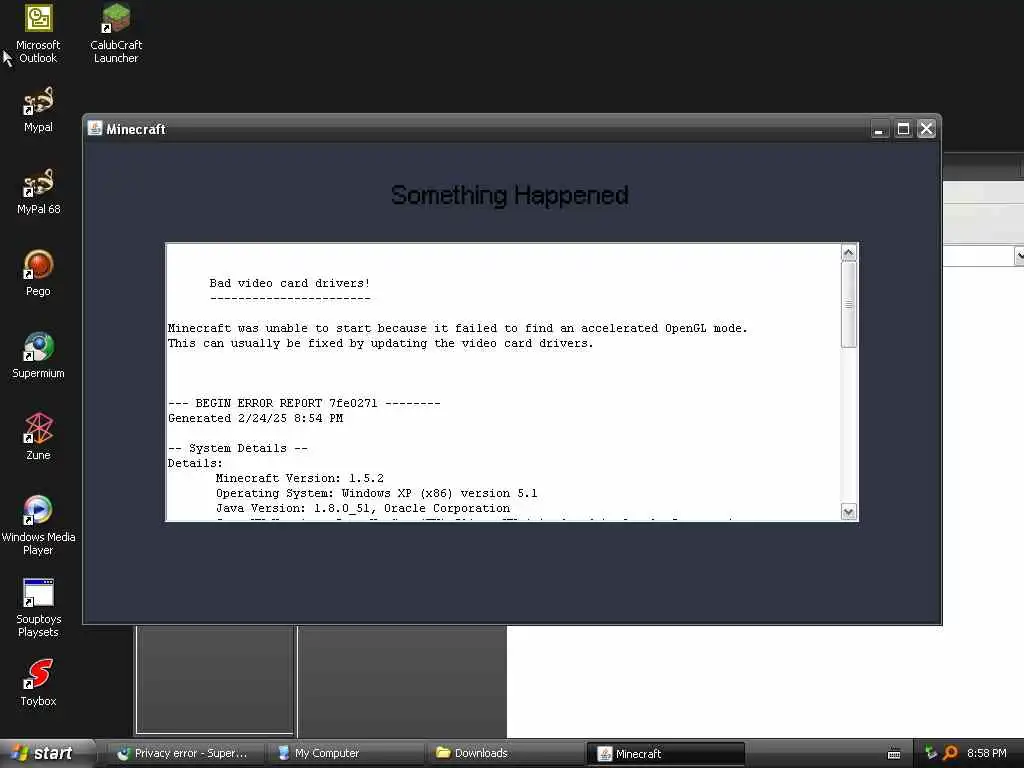Image resolution: width=1024 pixels, height=768 pixels.
Task: Click the '-- System Details --' line
Action: [238, 448]
